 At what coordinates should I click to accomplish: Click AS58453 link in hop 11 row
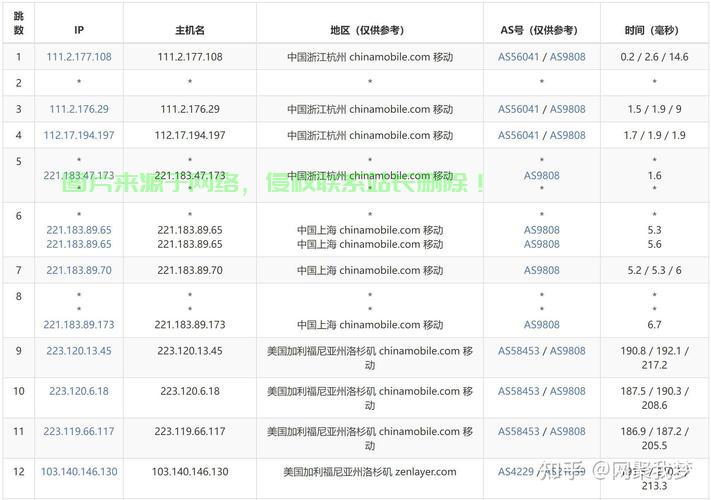[518, 431]
